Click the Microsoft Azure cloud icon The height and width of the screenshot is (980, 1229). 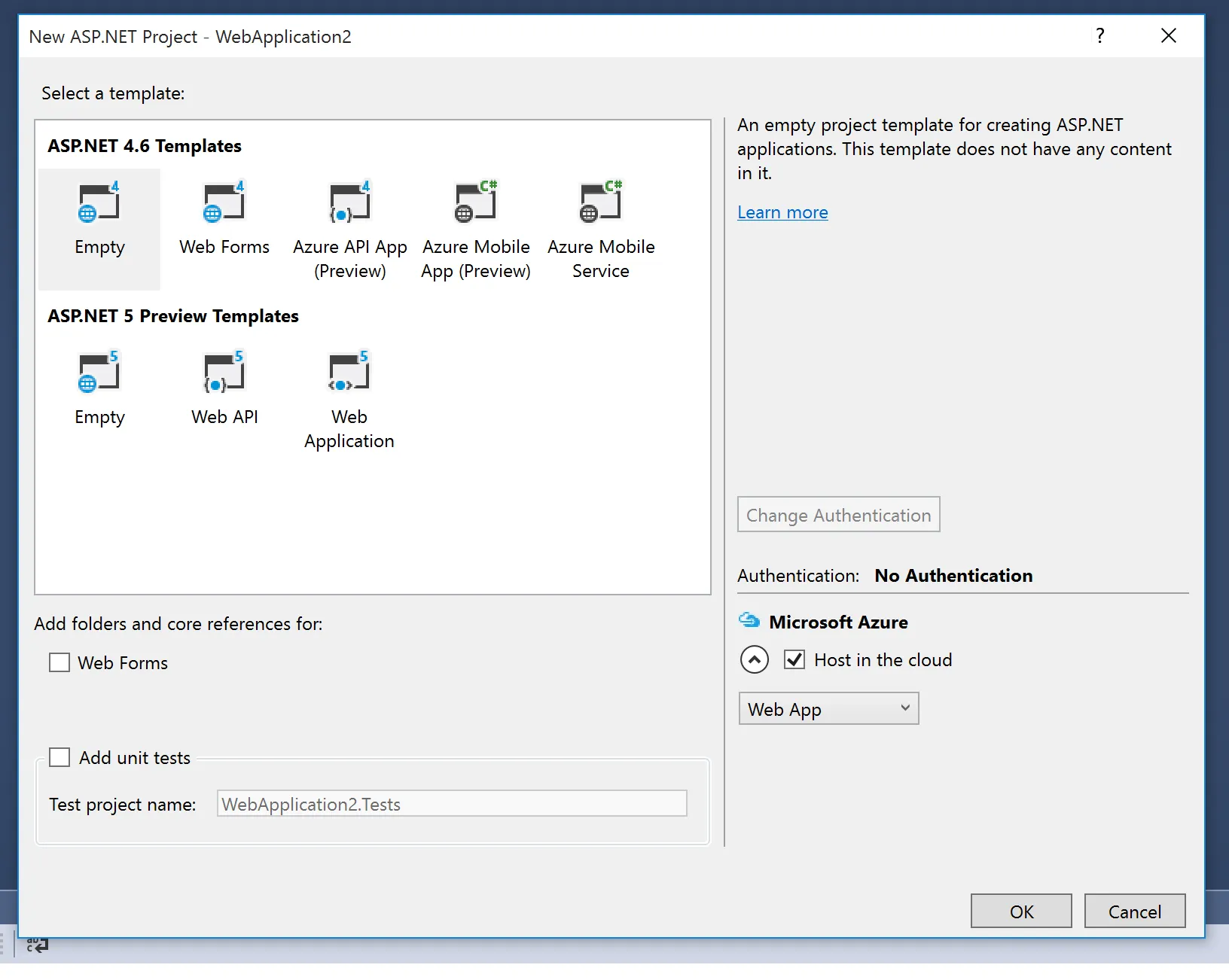pyautogui.click(x=749, y=620)
